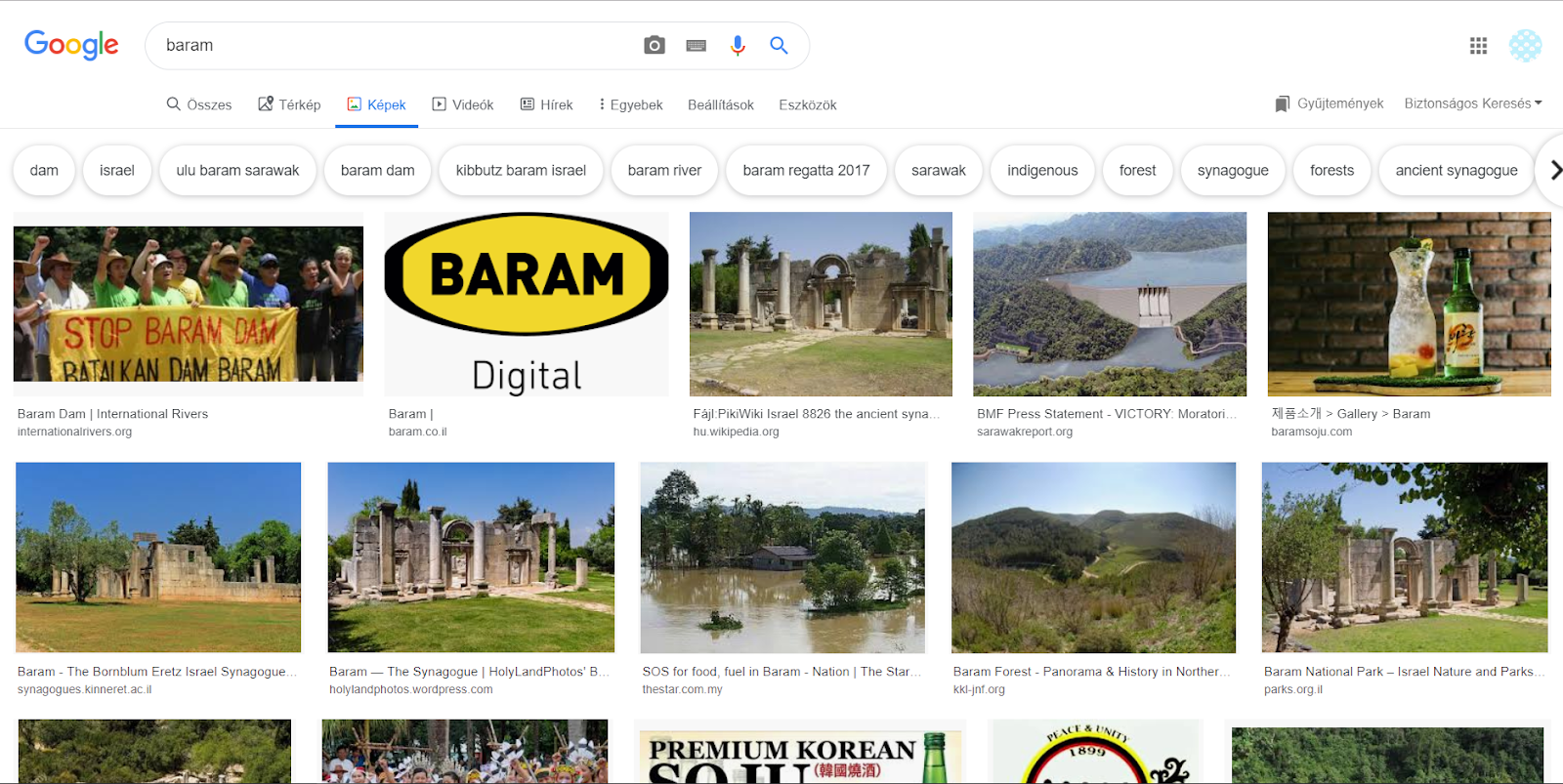
Task: Click the parks.org.il source
Action: coord(1293,689)
